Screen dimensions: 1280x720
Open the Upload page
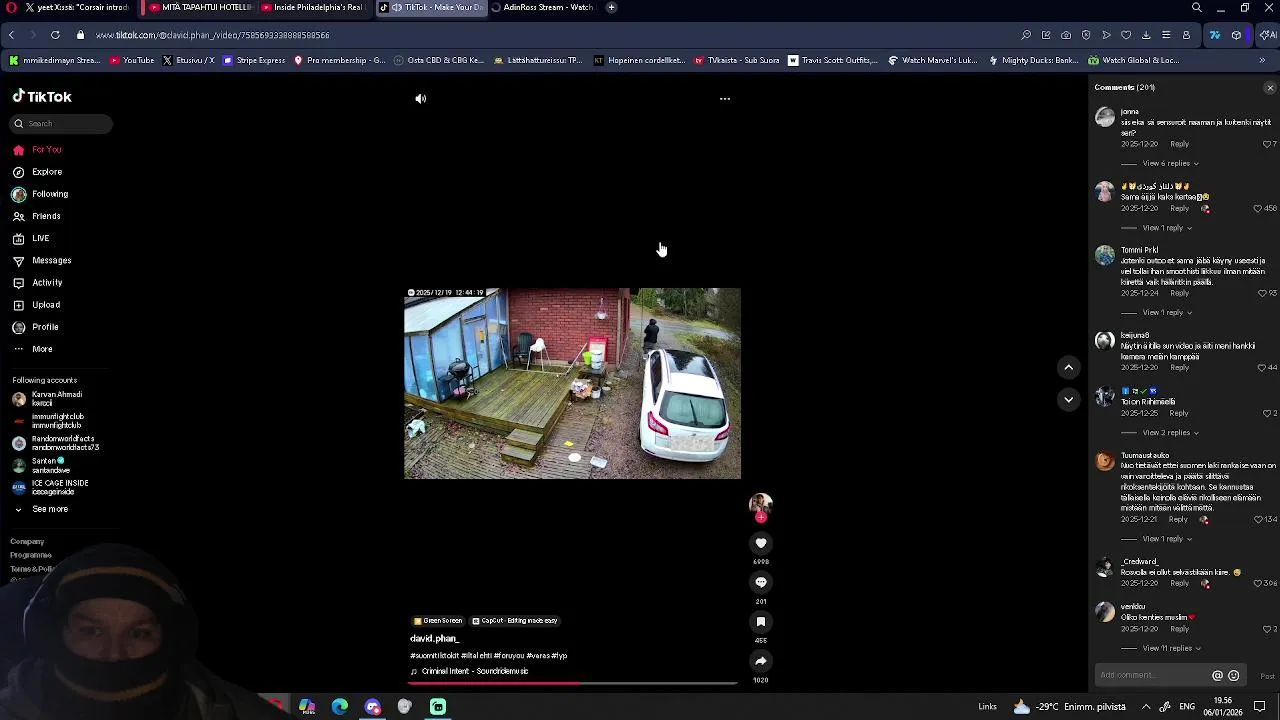click(x=37, y=305)
